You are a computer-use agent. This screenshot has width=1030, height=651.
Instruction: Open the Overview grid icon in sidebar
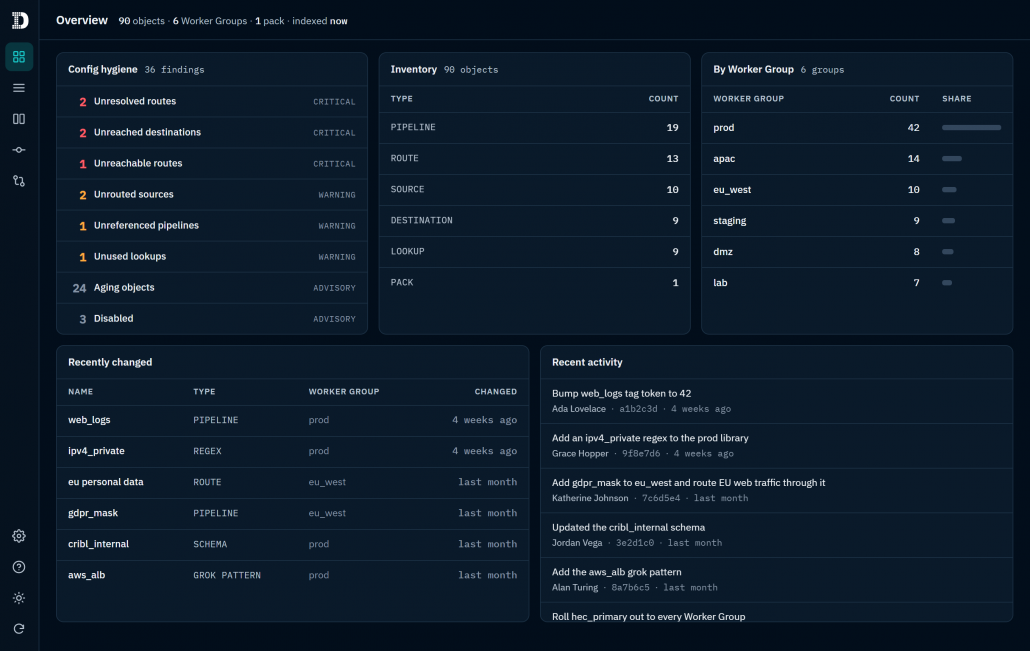pyautogui.click(x=19, y=57)
